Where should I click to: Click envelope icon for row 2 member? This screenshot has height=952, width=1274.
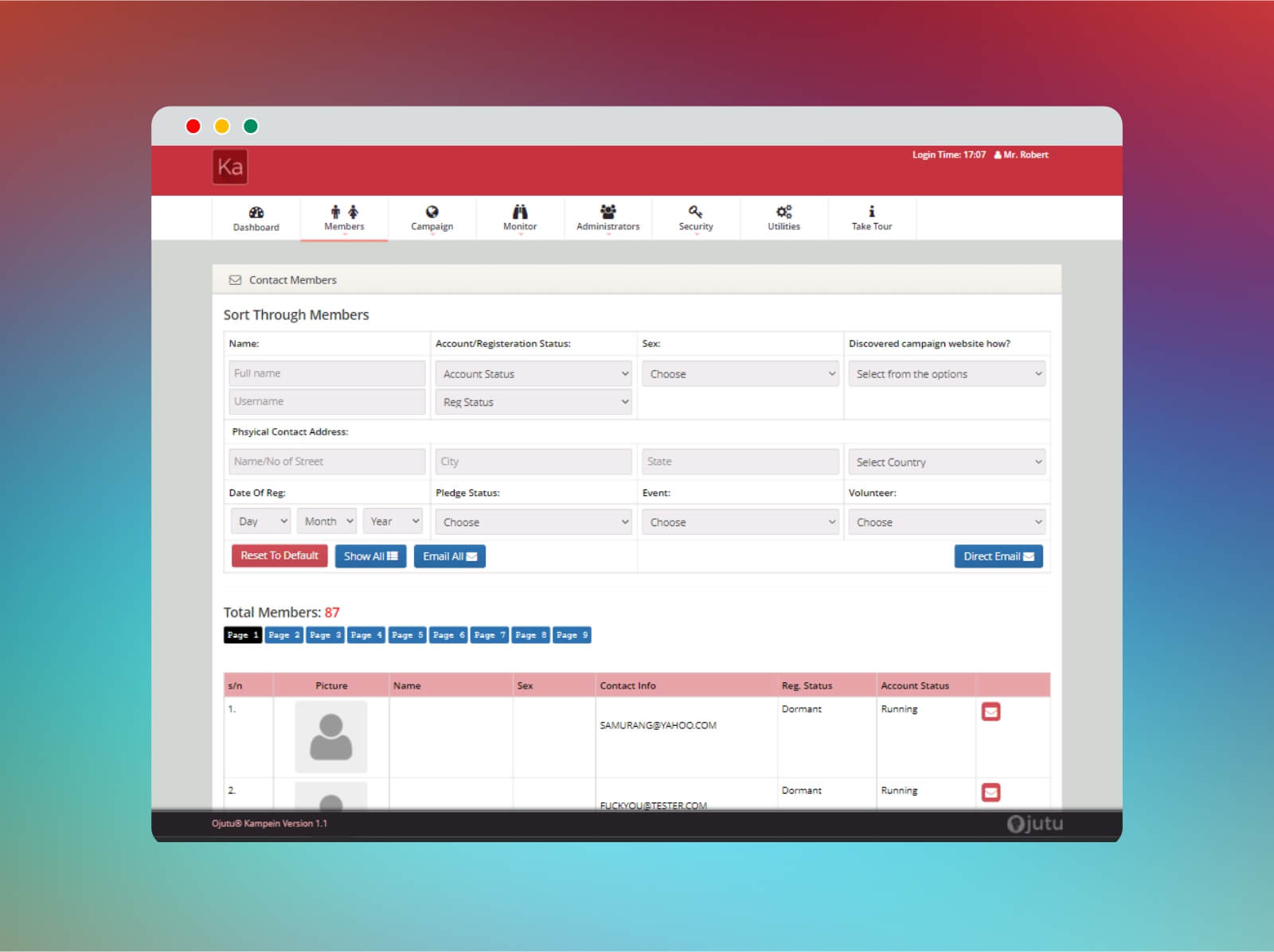[991, 793]
